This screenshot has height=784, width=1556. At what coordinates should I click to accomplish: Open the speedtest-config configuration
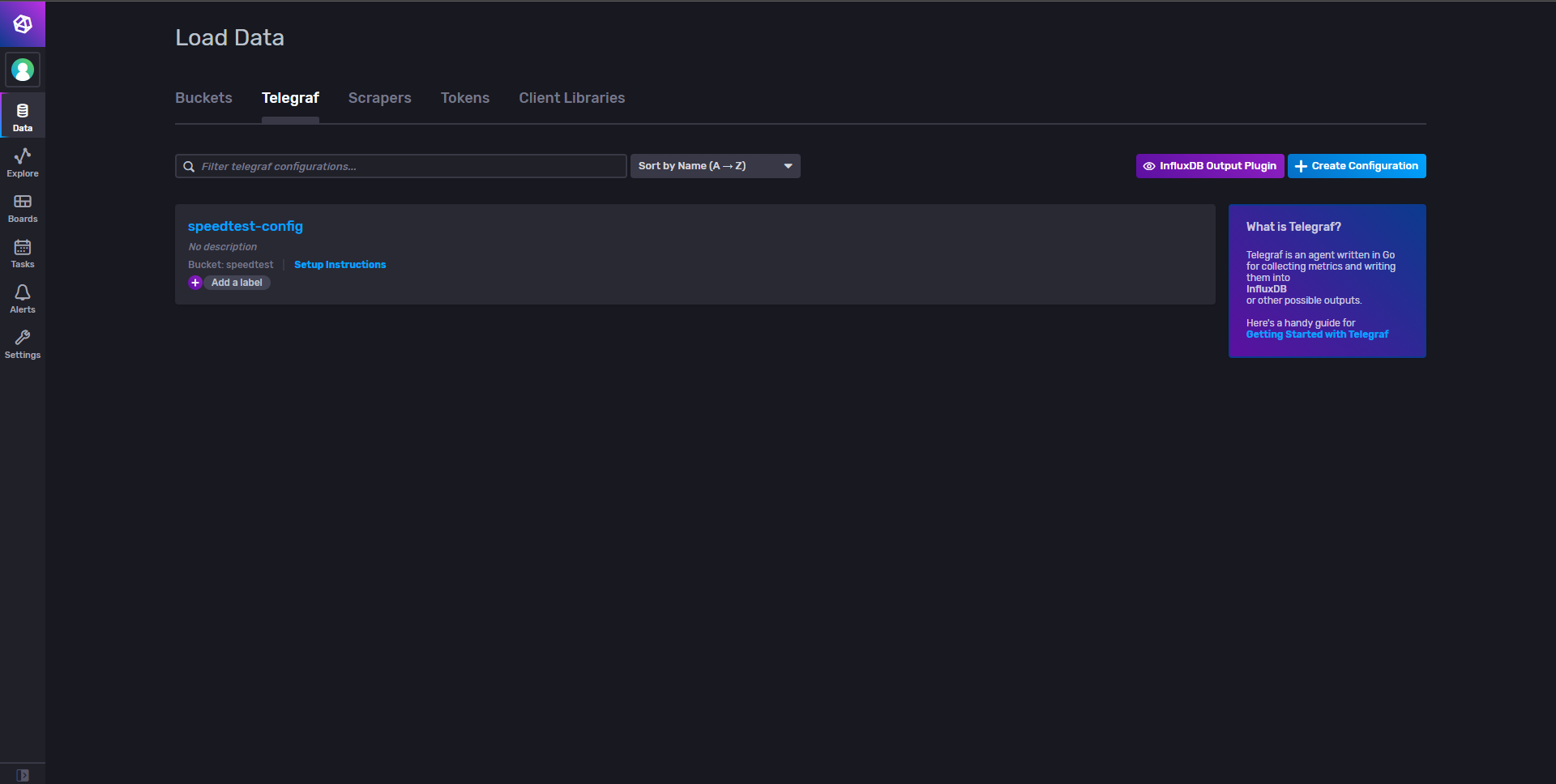246,226
